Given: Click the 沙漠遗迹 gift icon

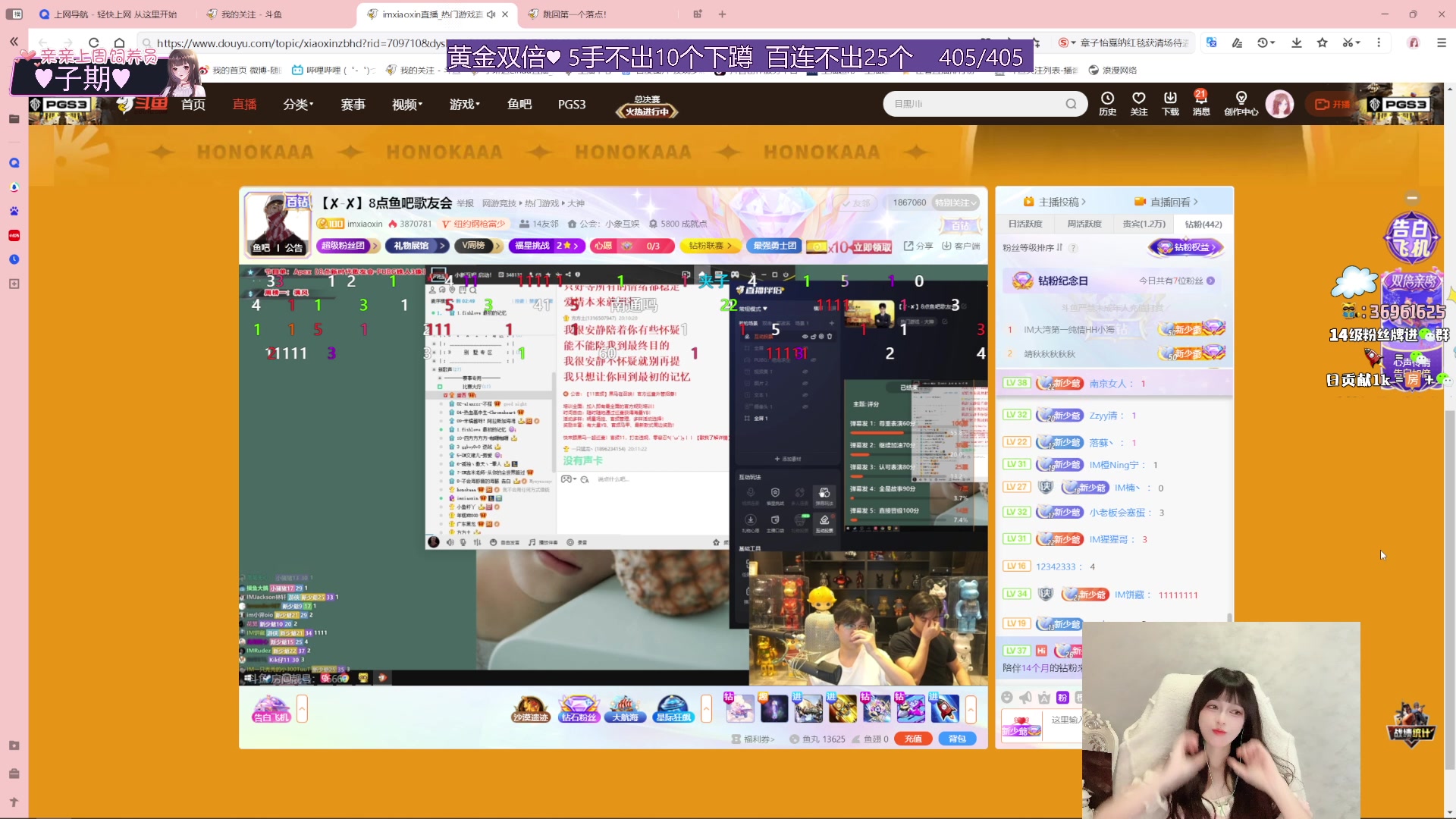Looking at the screenshot, I should (x=531, y=709).
